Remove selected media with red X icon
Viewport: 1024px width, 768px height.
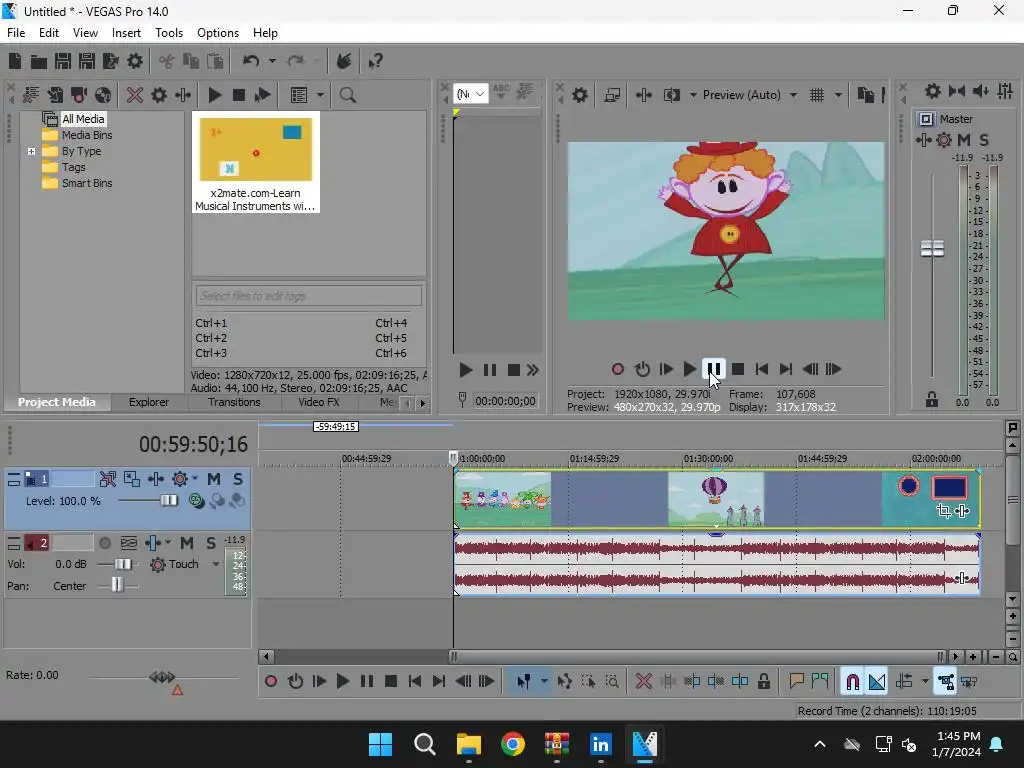(x=135, y=95)
